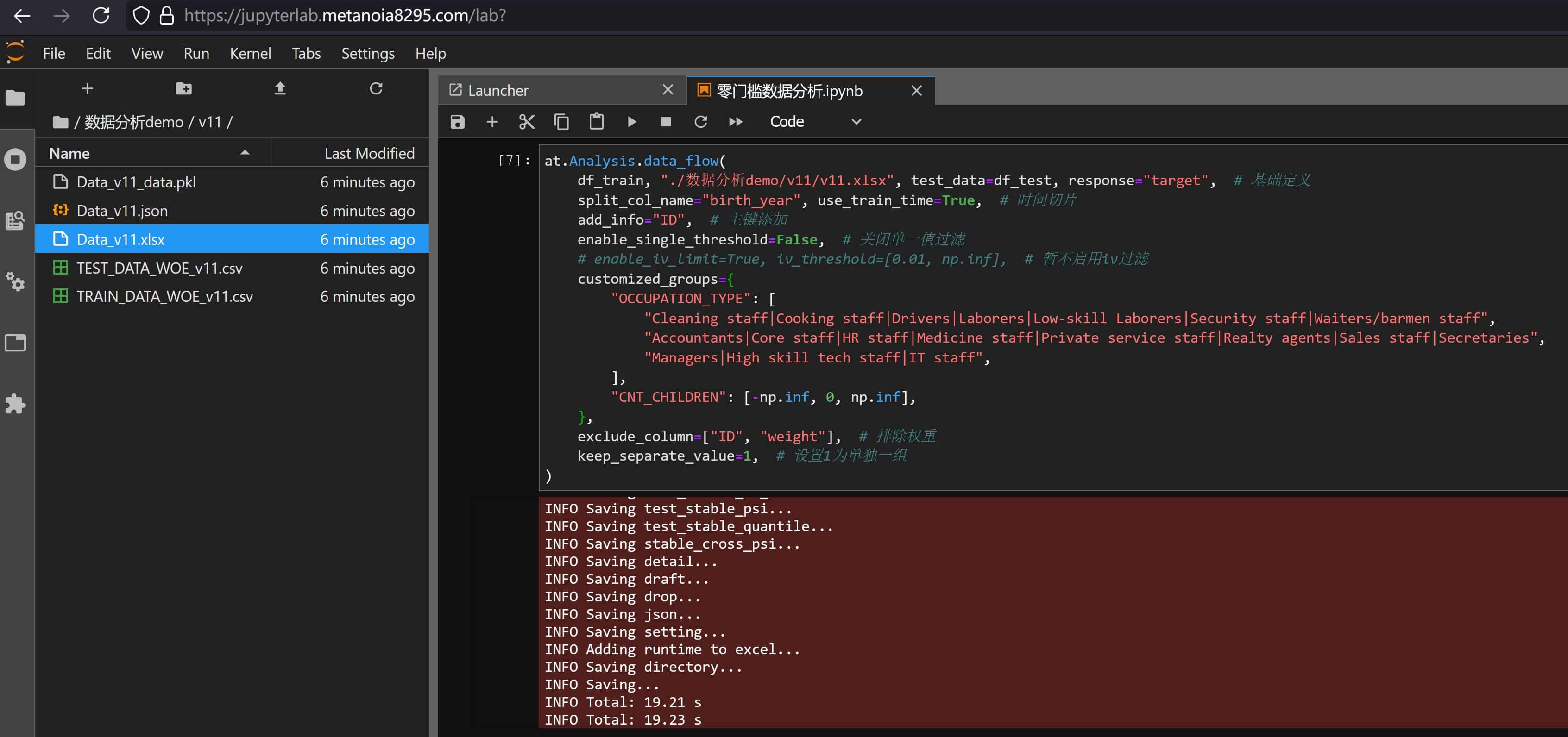The width and height of the screenshot is (1568, 737).
Task: Switch to the Launcher tab
Action: [x=498, y=91]
